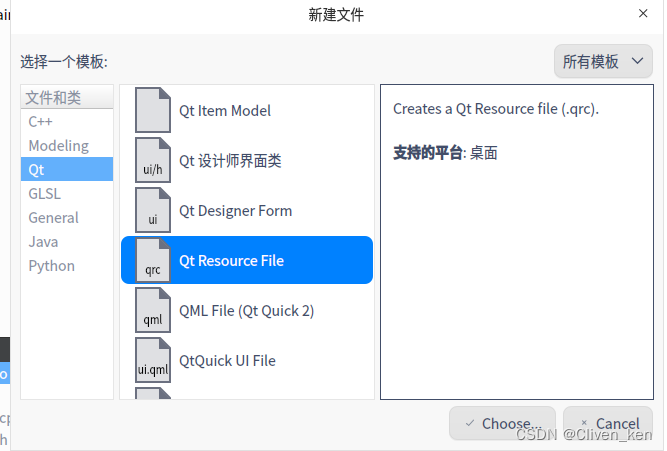Click the ui/h designer class icon
667x451 pixels.
pyautogui.click(x=153, y=160)
